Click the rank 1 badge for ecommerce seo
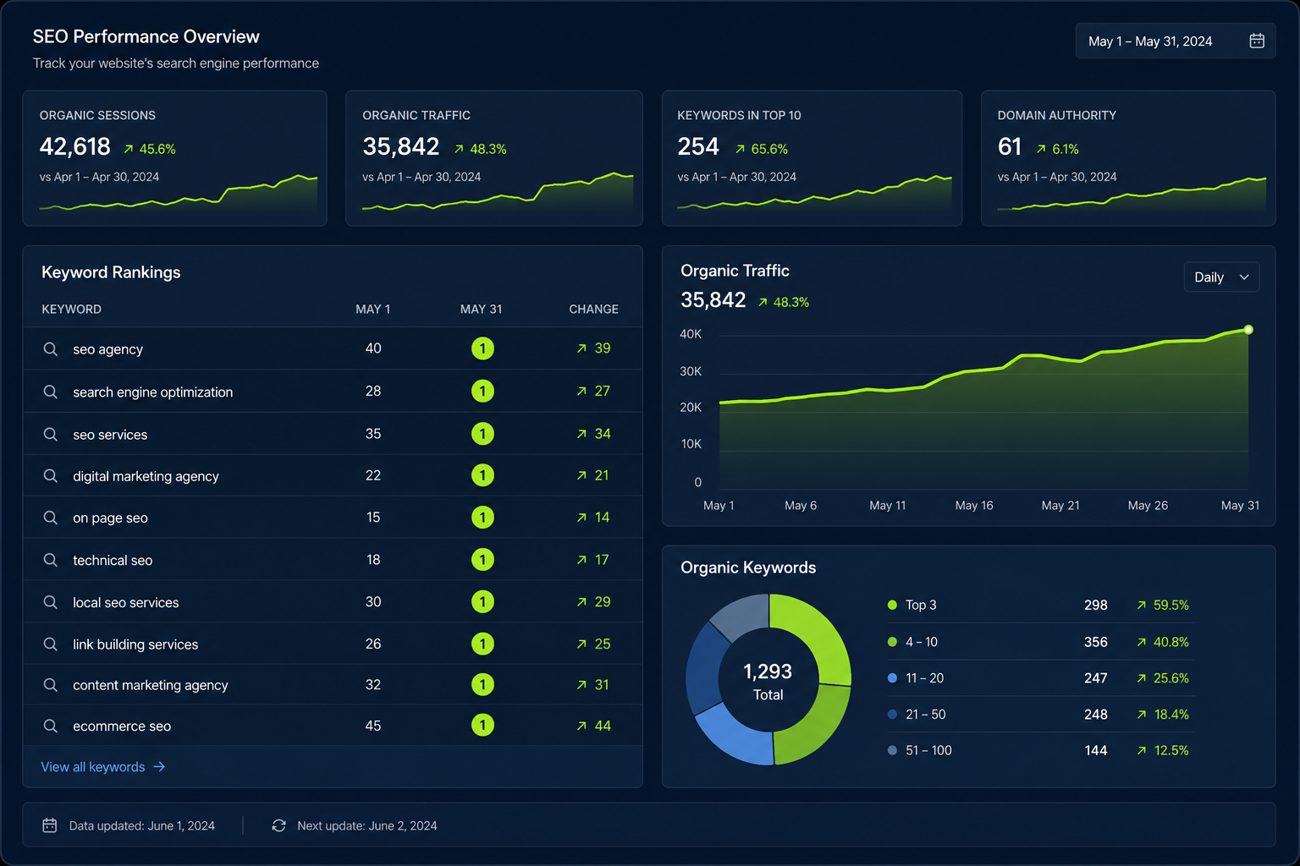Screen dimensions: 1300x866 pos(483,726)
